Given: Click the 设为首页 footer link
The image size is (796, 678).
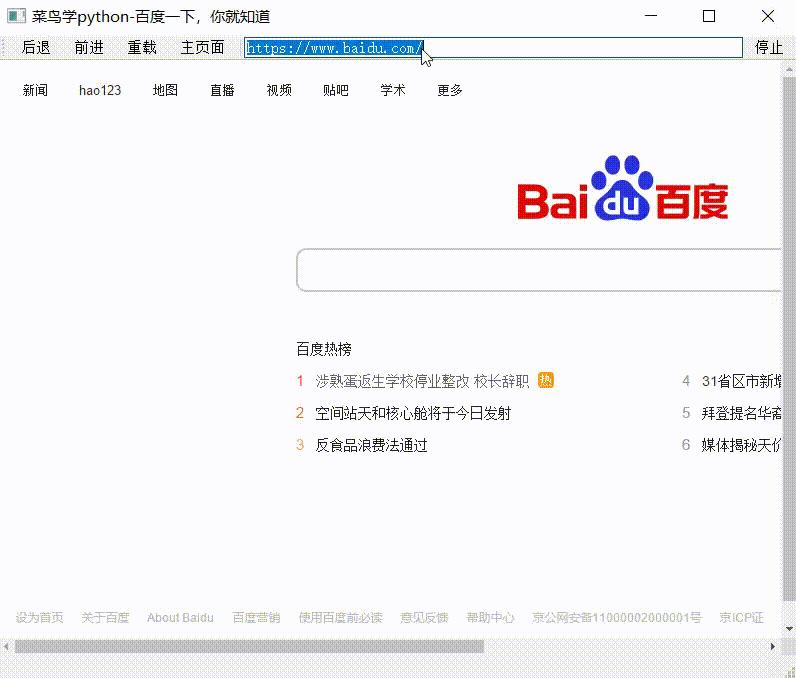Looking at the screenshot, I should [x=40, y=618].
